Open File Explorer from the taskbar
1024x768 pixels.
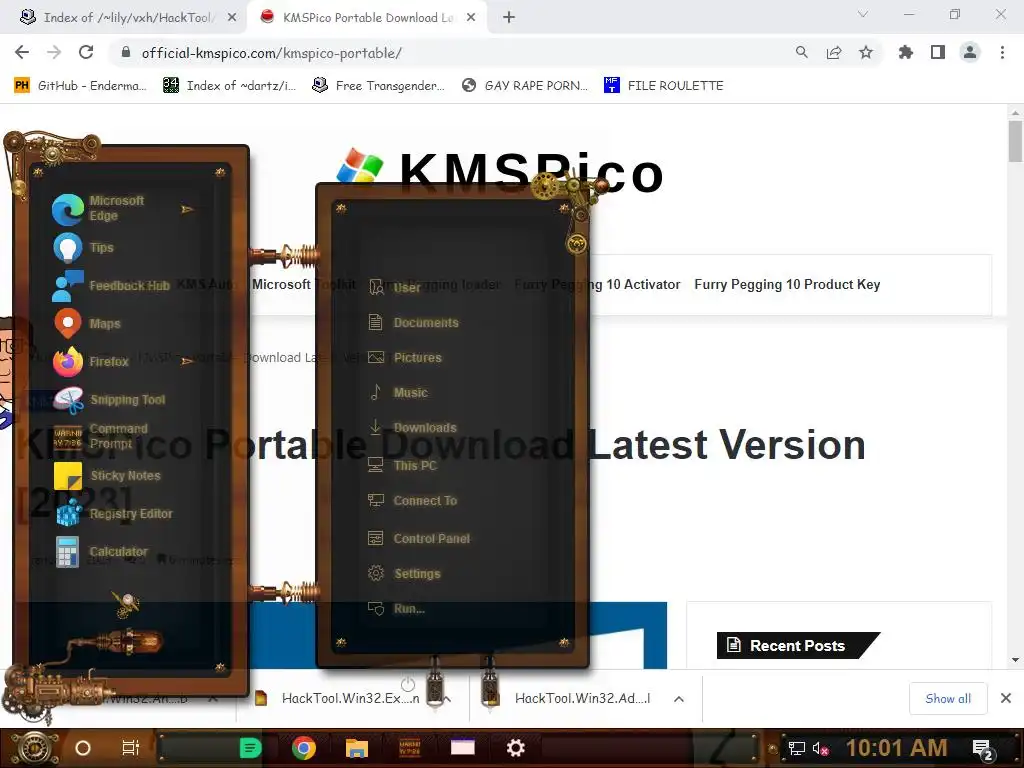point(357,748)
